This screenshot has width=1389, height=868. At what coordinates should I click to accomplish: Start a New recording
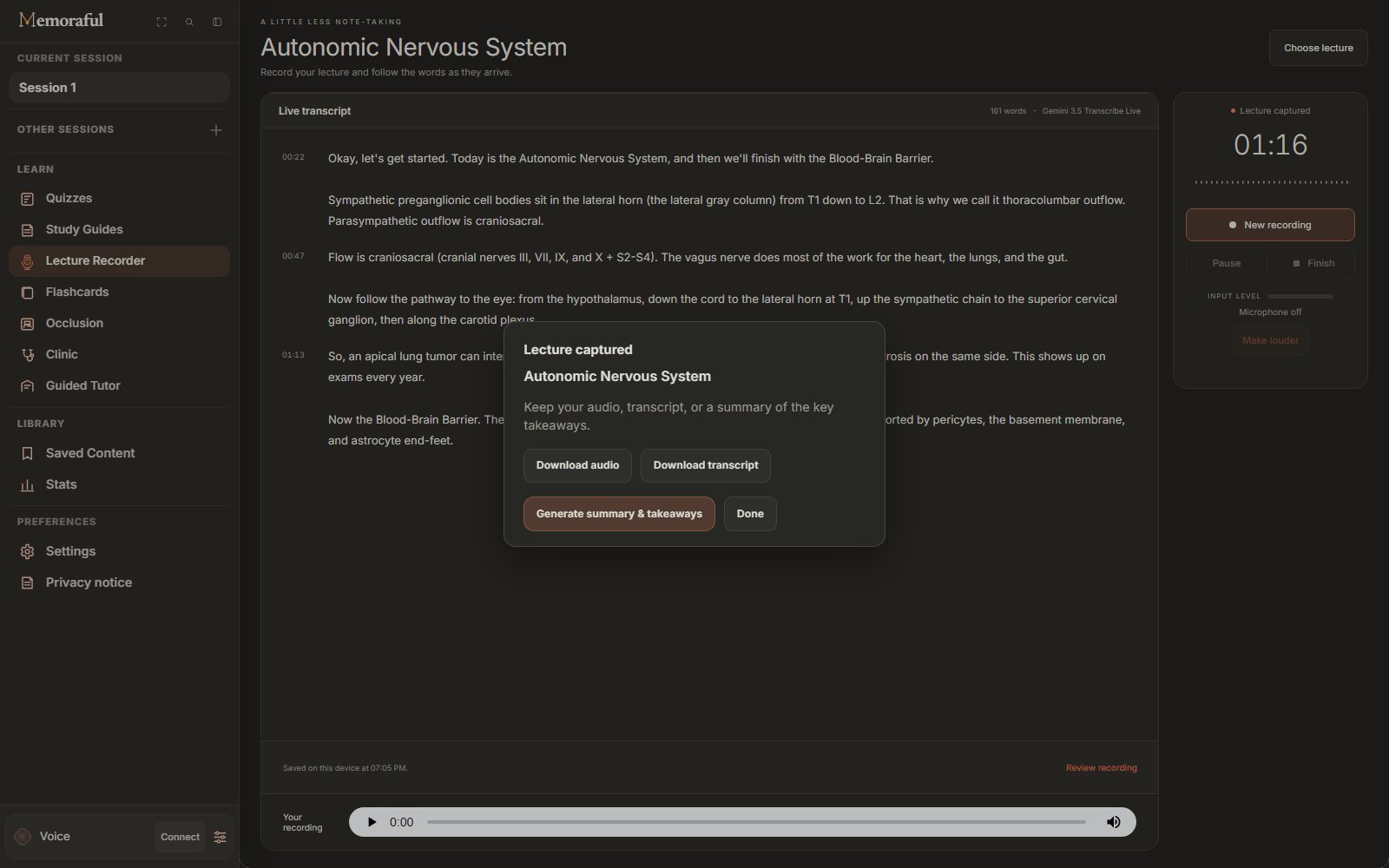1270,225
